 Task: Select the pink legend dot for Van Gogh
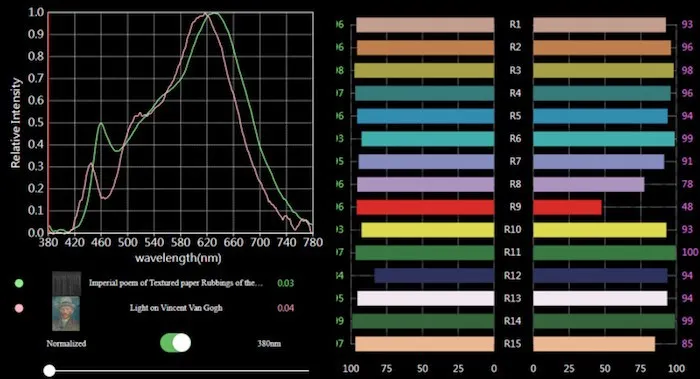pos(19,308)
